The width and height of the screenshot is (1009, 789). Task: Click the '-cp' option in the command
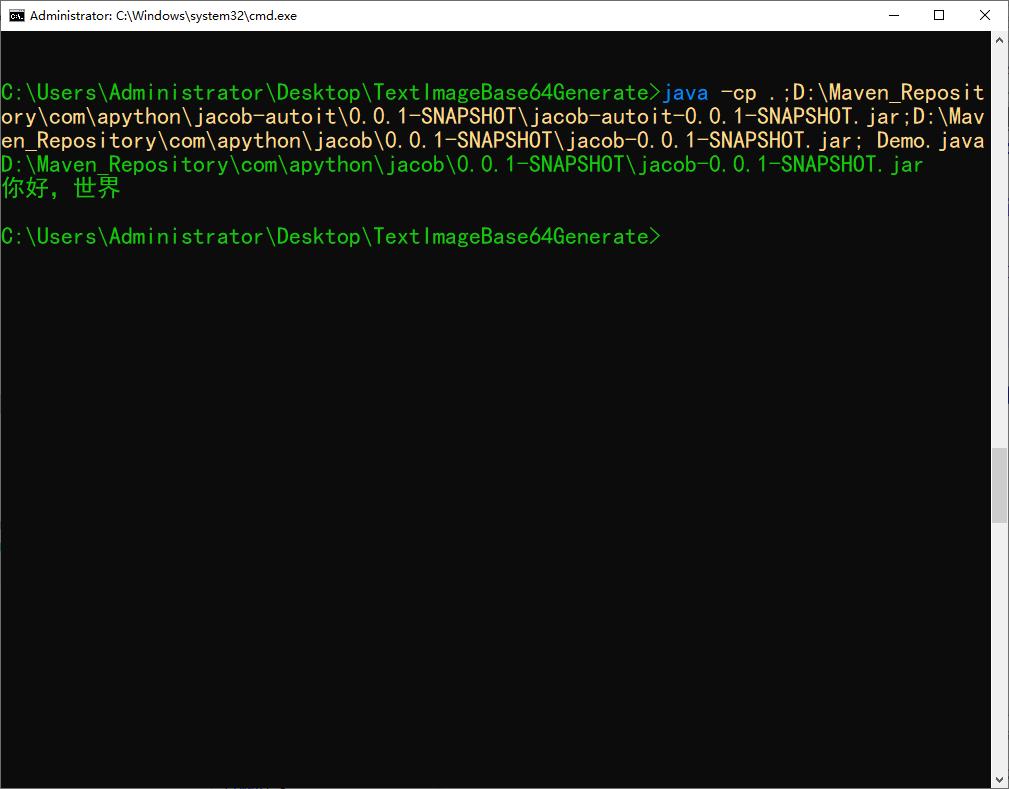739,94
